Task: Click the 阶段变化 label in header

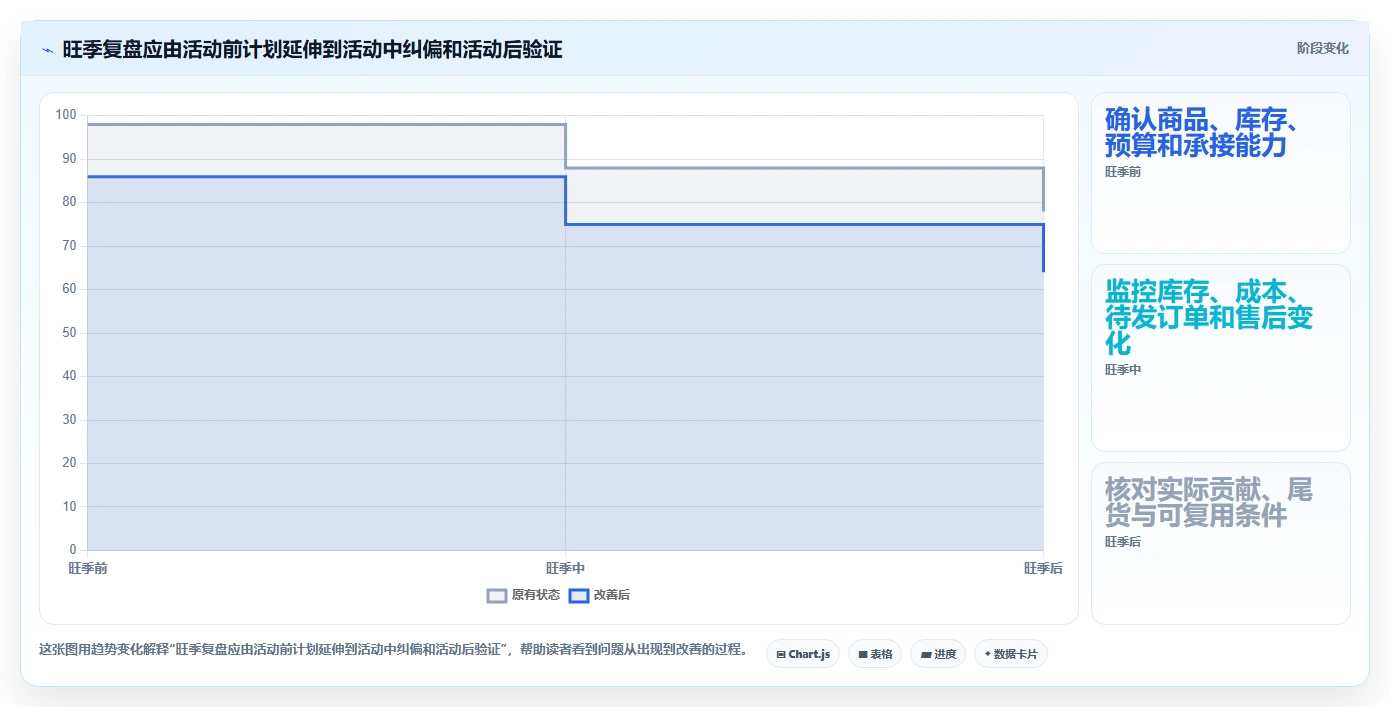Action: tap(1322, 48)
